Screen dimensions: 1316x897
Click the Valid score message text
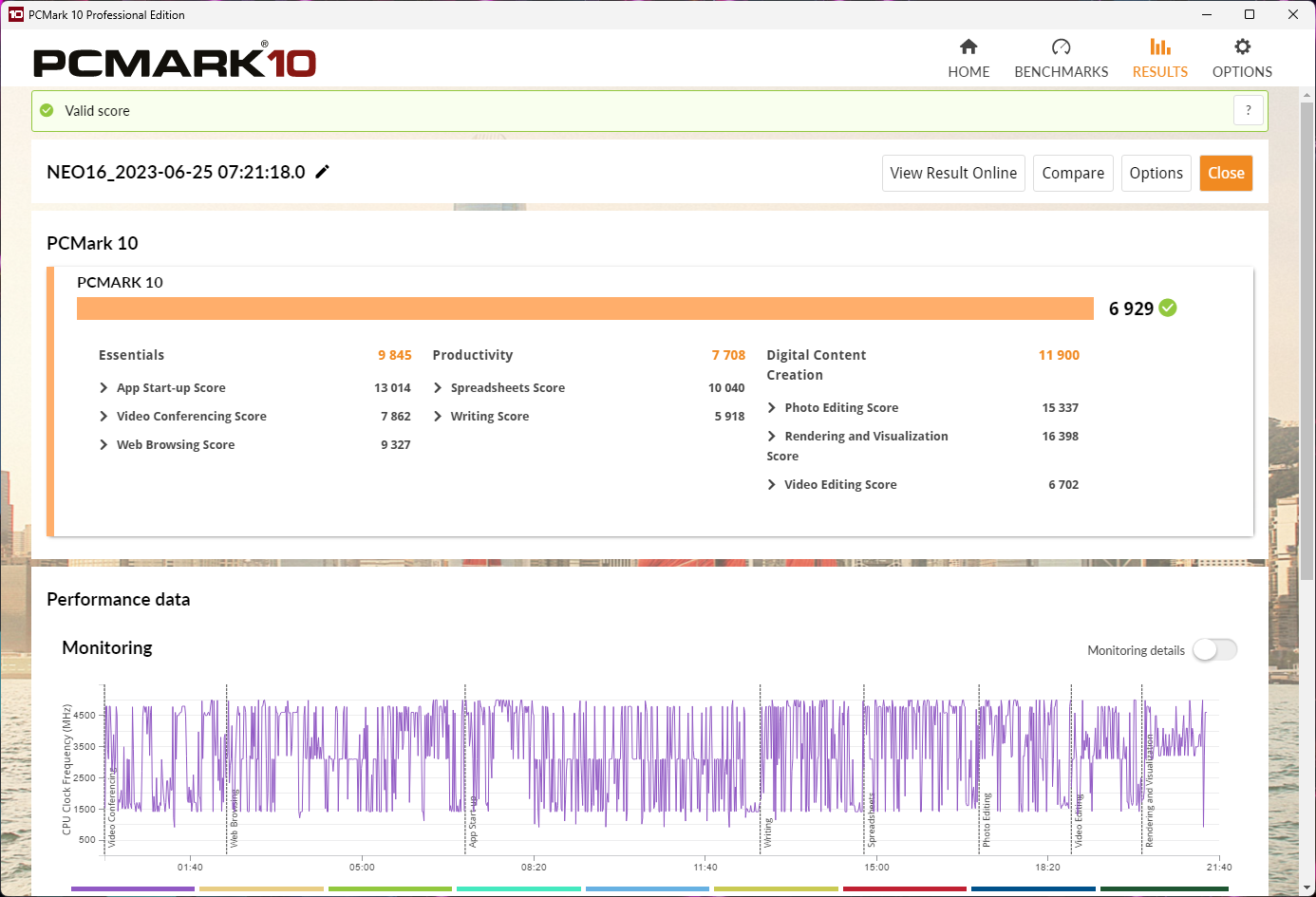pyautogui.click(x=97, y=110)
